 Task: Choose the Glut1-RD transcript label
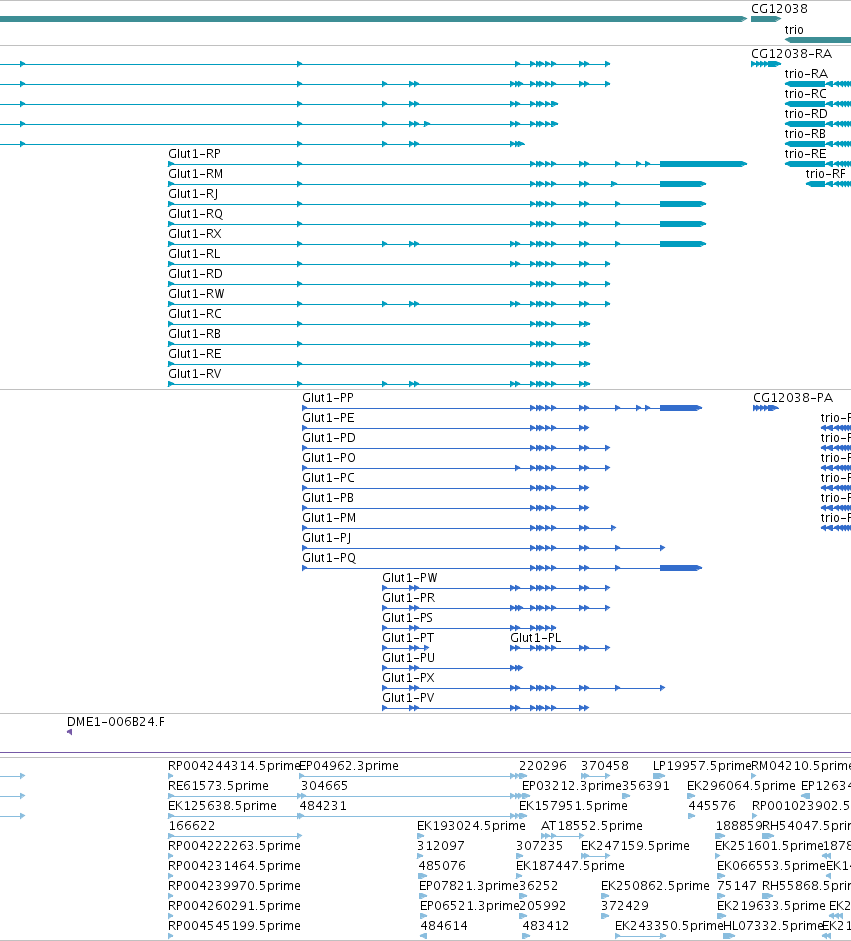tap(195, 274)
